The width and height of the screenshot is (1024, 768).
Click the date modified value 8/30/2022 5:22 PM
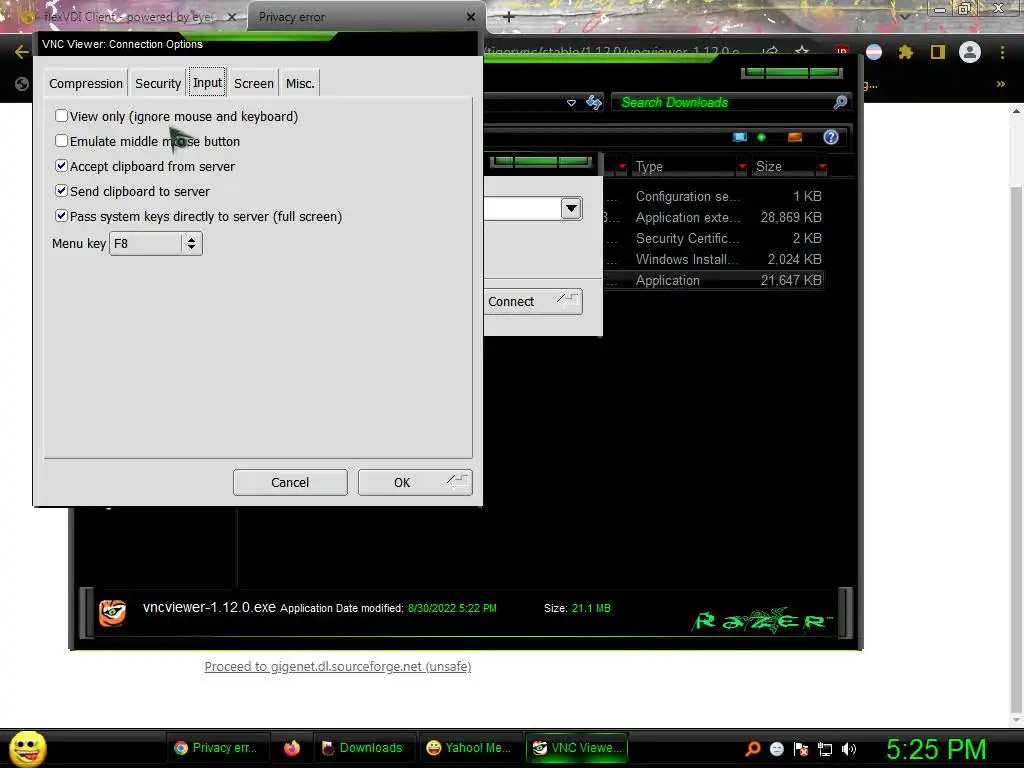[x=452, y=608]
